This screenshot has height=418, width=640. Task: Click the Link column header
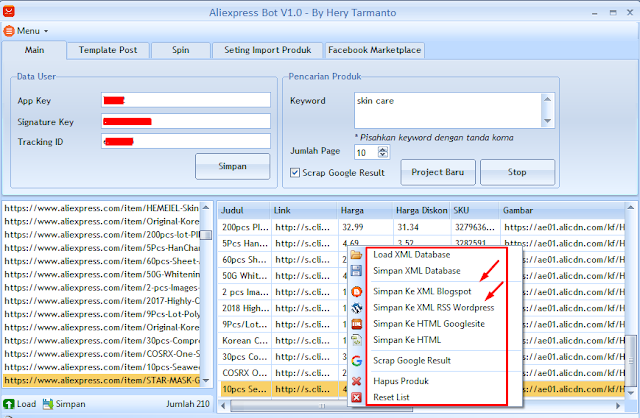coord(304,211)
